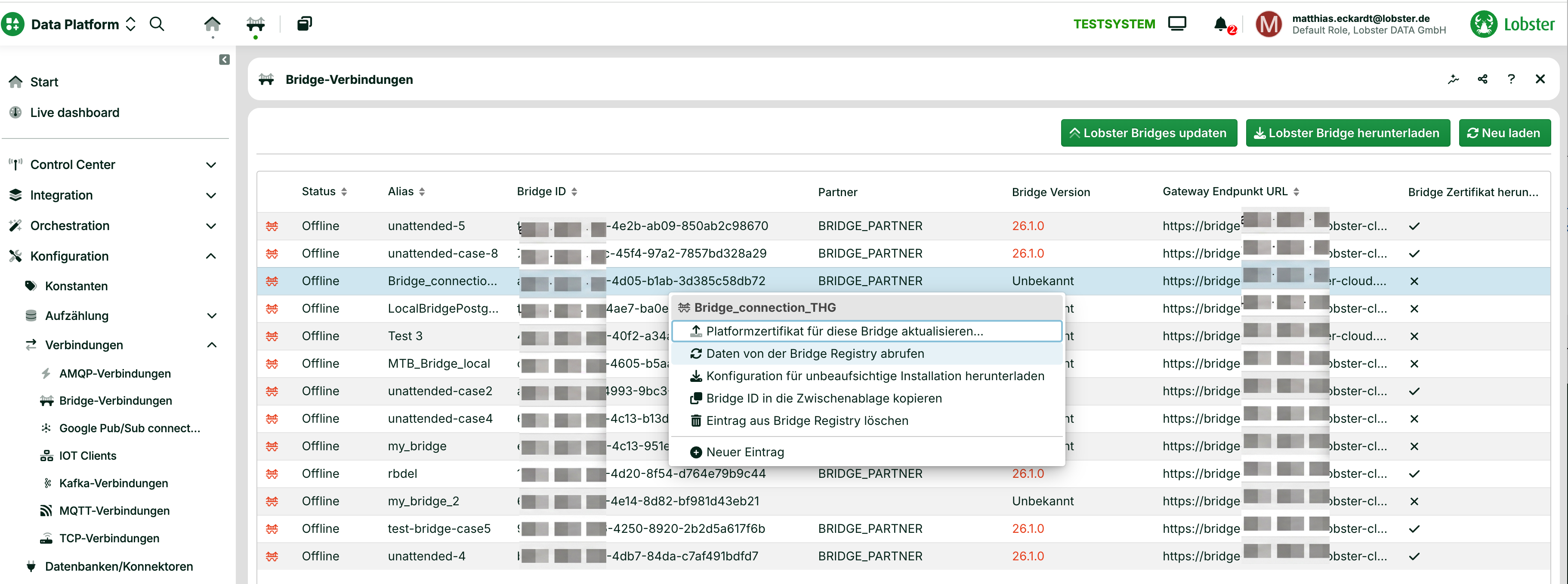This screenshot has width=1568, height=584.
Task: Go to the home icon in top toolbar
Action: coord(212,25)
